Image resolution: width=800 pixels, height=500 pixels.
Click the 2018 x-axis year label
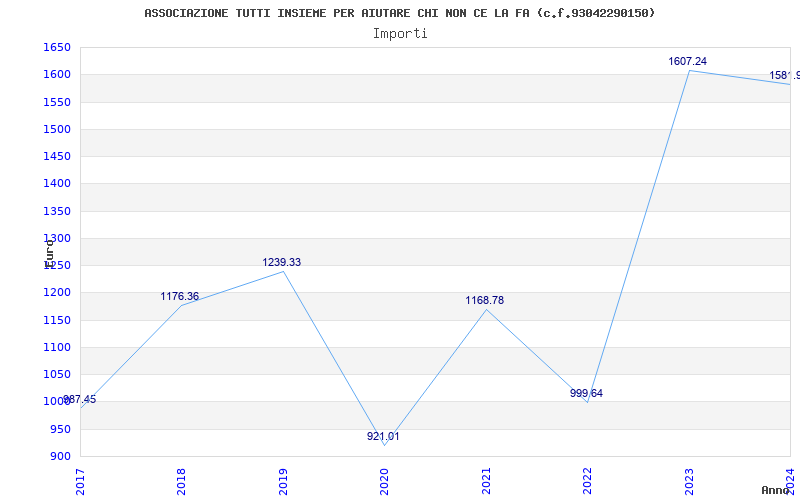coord(182,480)
